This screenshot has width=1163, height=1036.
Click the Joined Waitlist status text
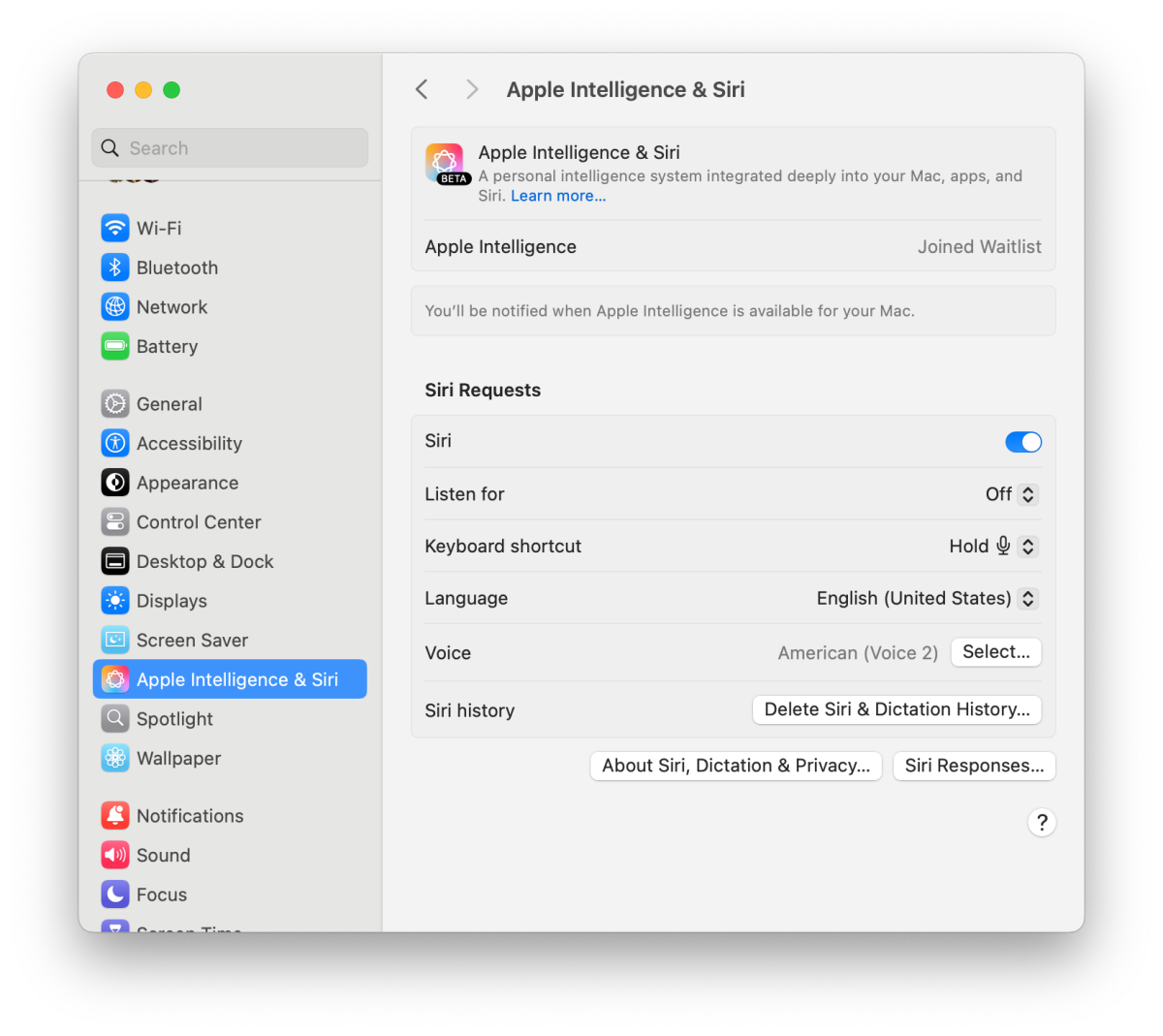click(x=980, y=247)
